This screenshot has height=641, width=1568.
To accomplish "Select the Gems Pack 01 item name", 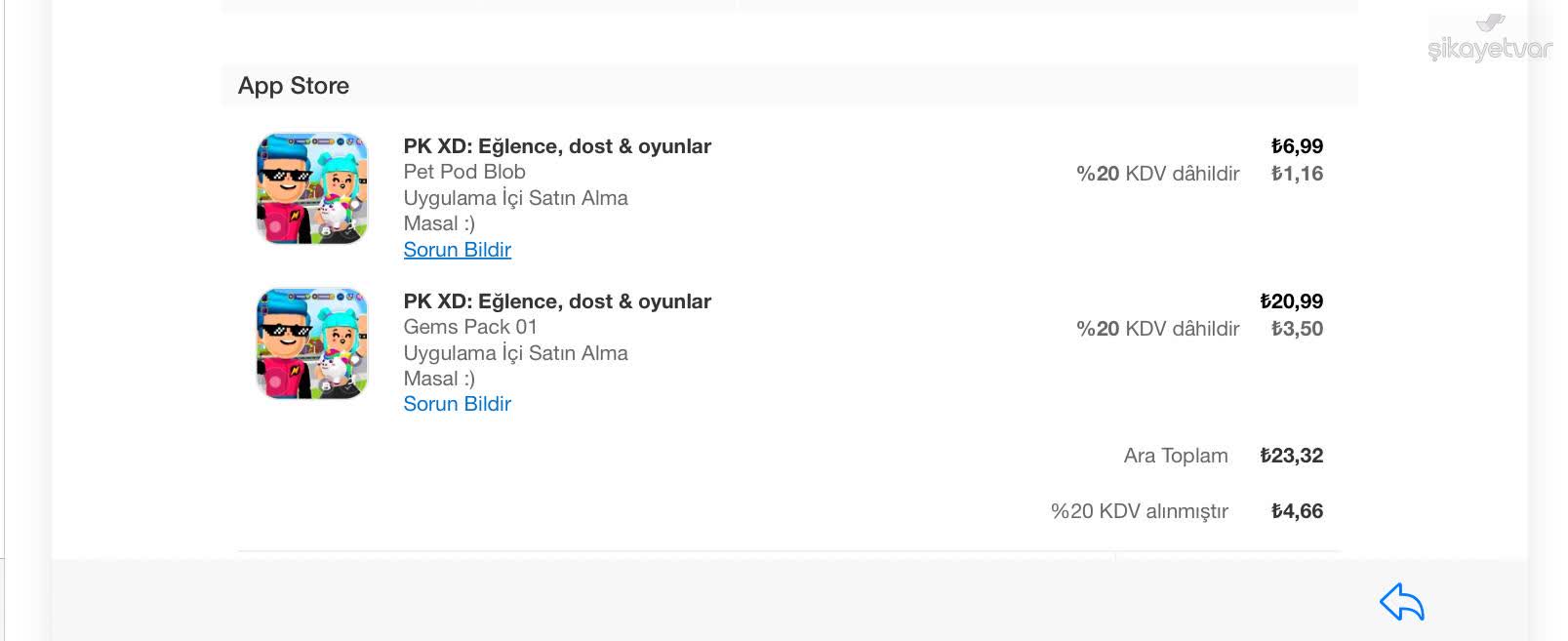I will click(470, 327).
